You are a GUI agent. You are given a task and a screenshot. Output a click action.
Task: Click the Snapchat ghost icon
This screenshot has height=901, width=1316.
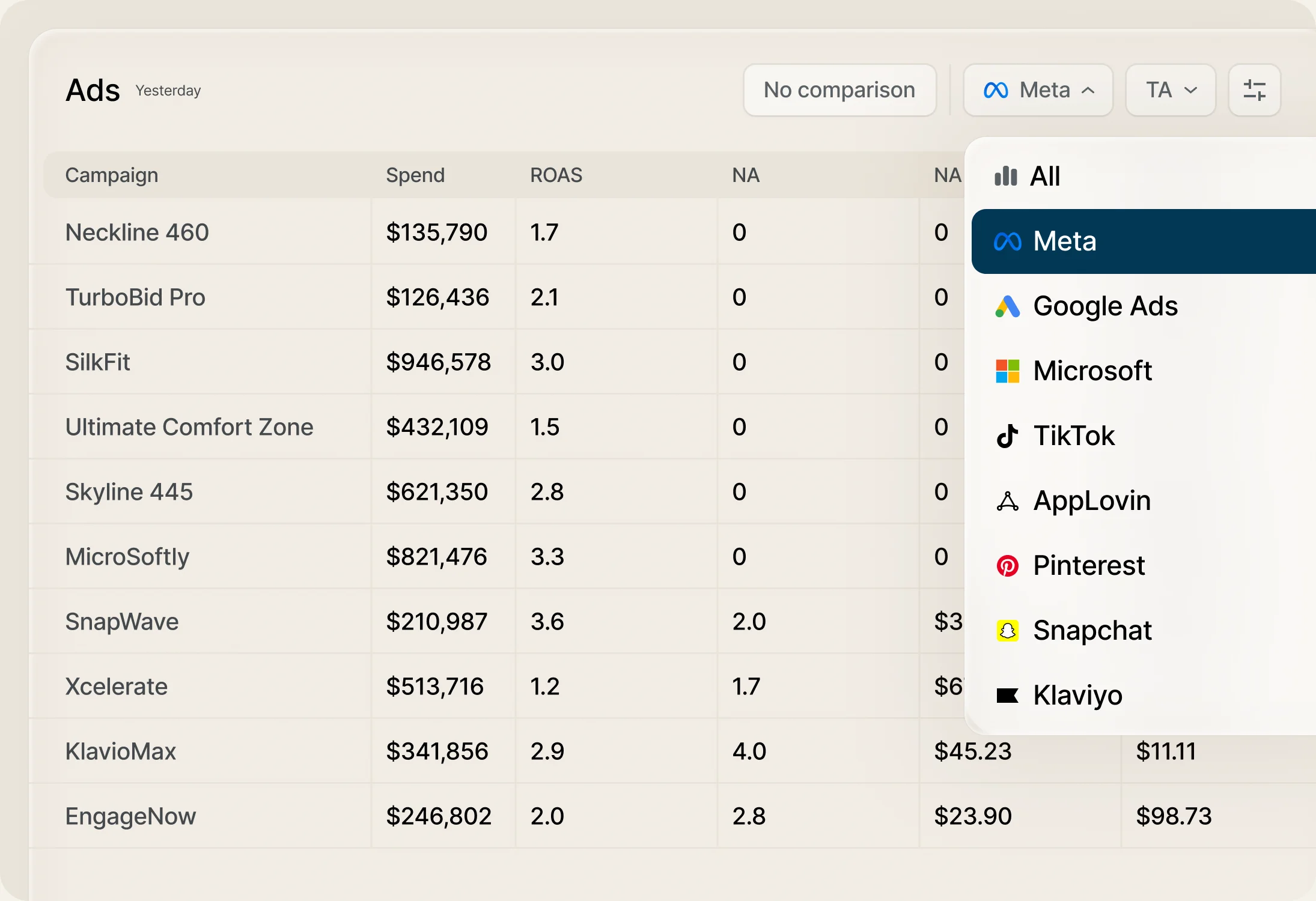[1007, 631]
